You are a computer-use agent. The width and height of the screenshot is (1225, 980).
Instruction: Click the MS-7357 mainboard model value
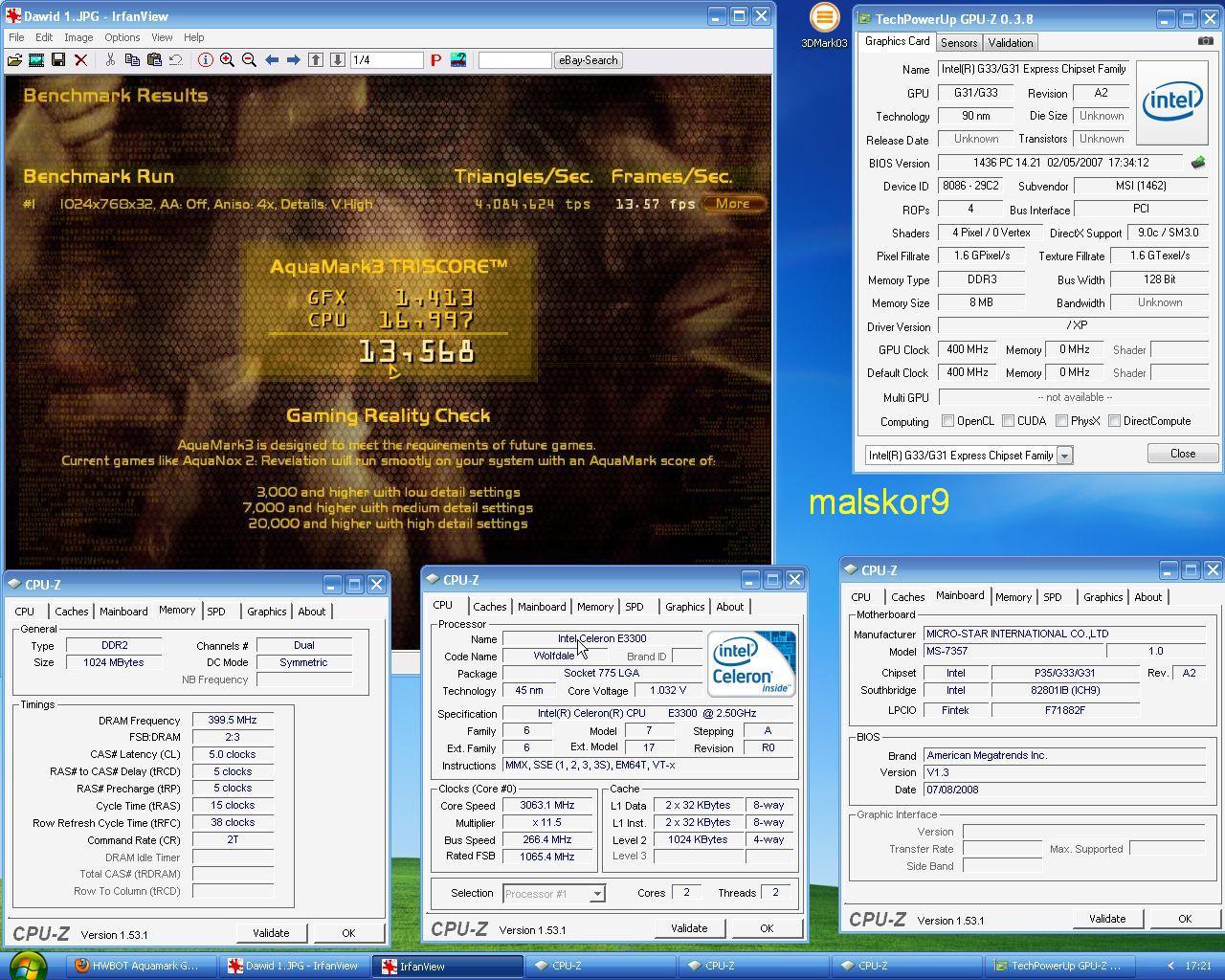click(x=1012, y=651)
